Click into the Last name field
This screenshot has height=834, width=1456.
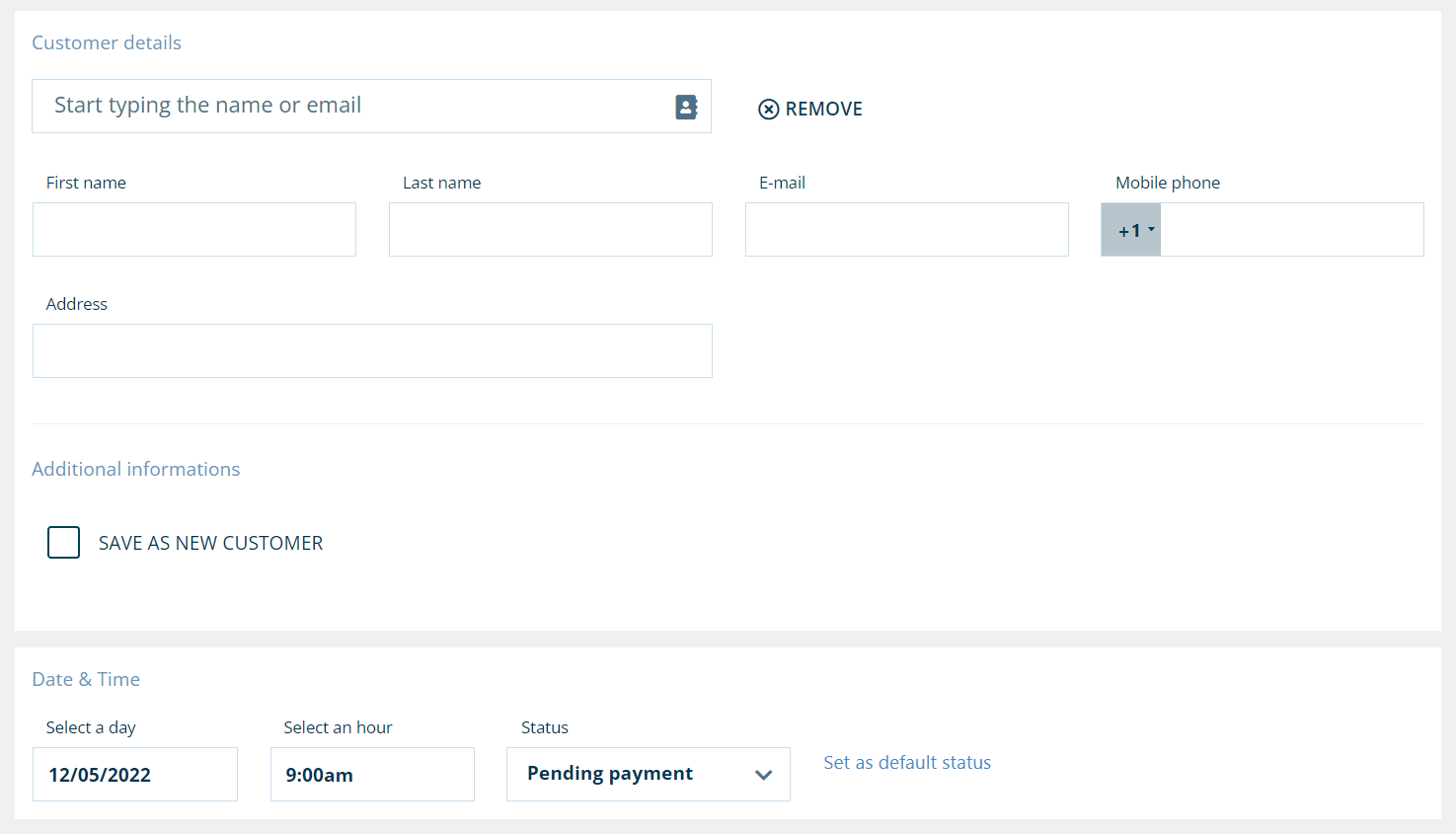coord(551,230)
